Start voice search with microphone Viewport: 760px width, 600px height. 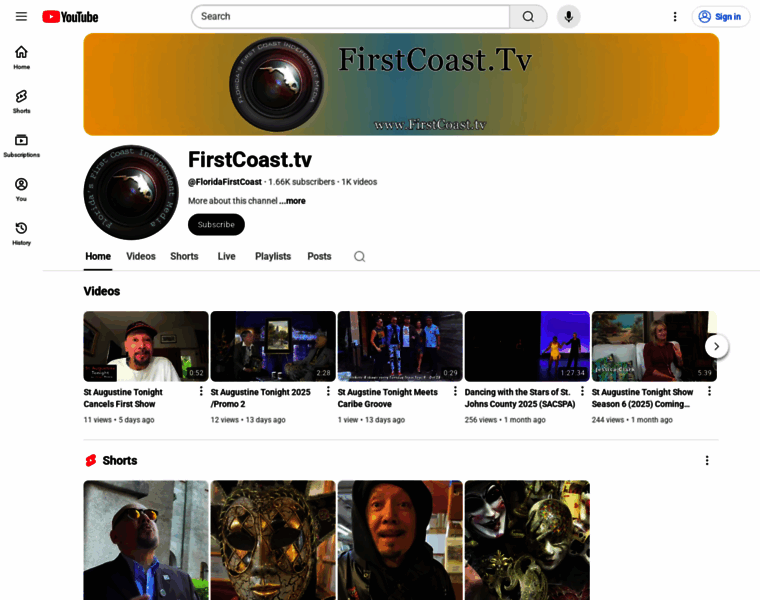569,16
